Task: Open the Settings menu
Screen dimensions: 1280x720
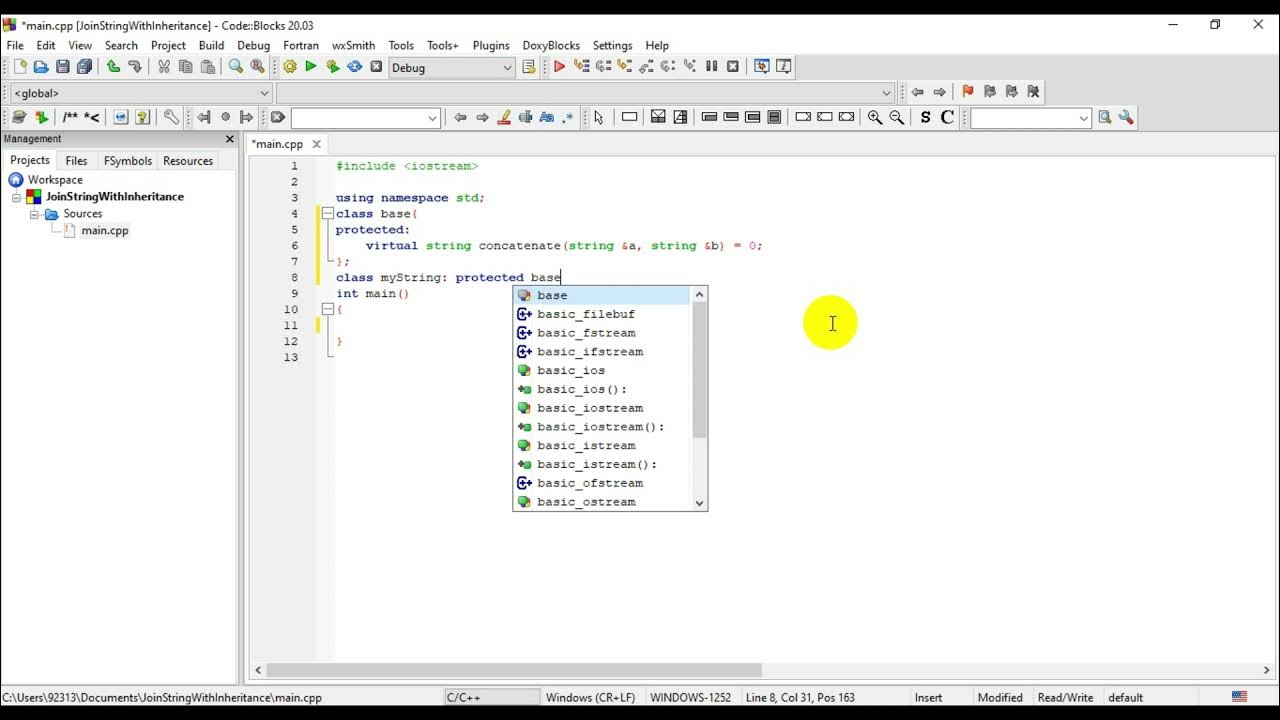Action: [x=612, y=45]
